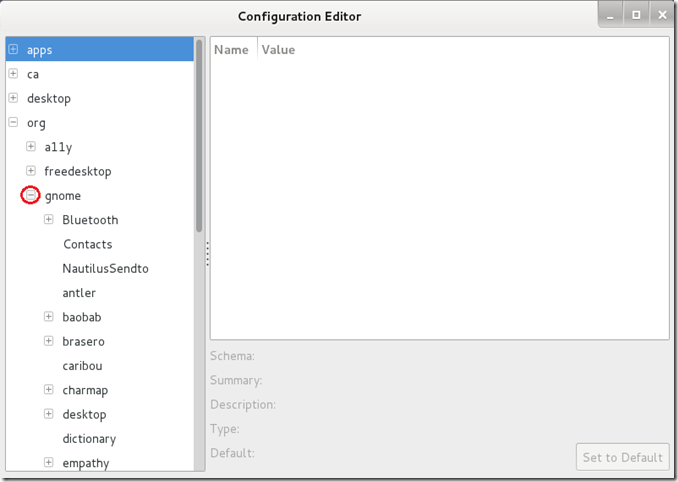Click the Name column header
Image resolution: width=678 pixels, height=482 pixels.
click(x=233, y=50)
